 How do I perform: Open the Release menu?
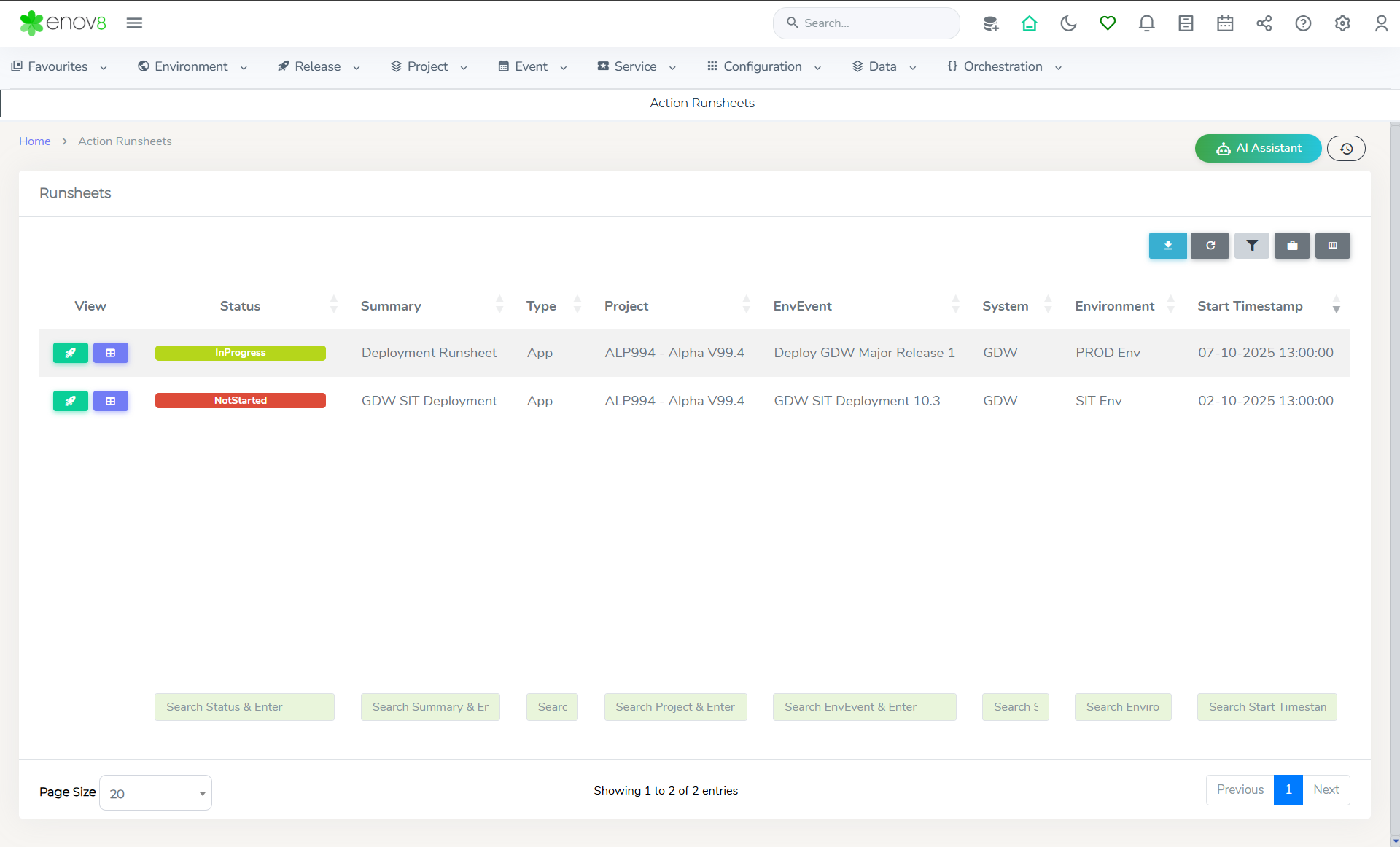[318, 66]
